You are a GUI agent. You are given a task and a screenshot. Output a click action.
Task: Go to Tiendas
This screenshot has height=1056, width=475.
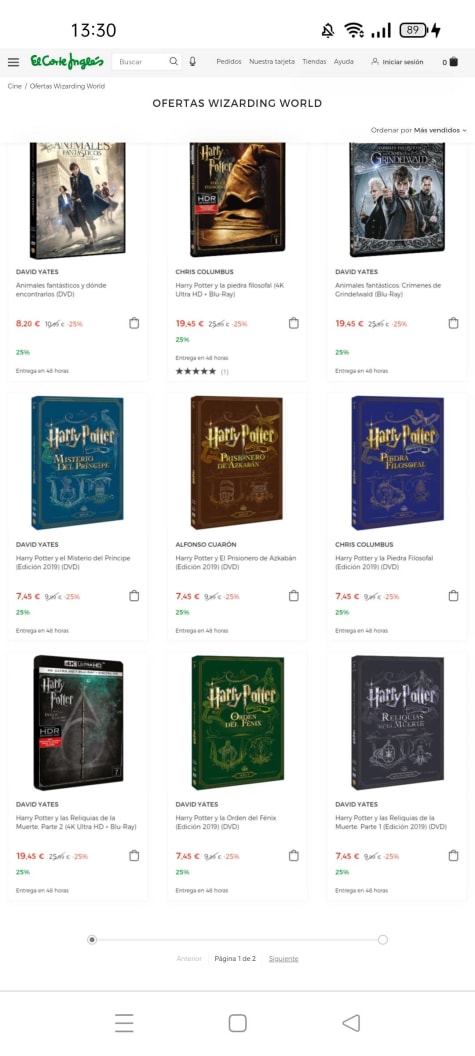click(x=314, y=62)
